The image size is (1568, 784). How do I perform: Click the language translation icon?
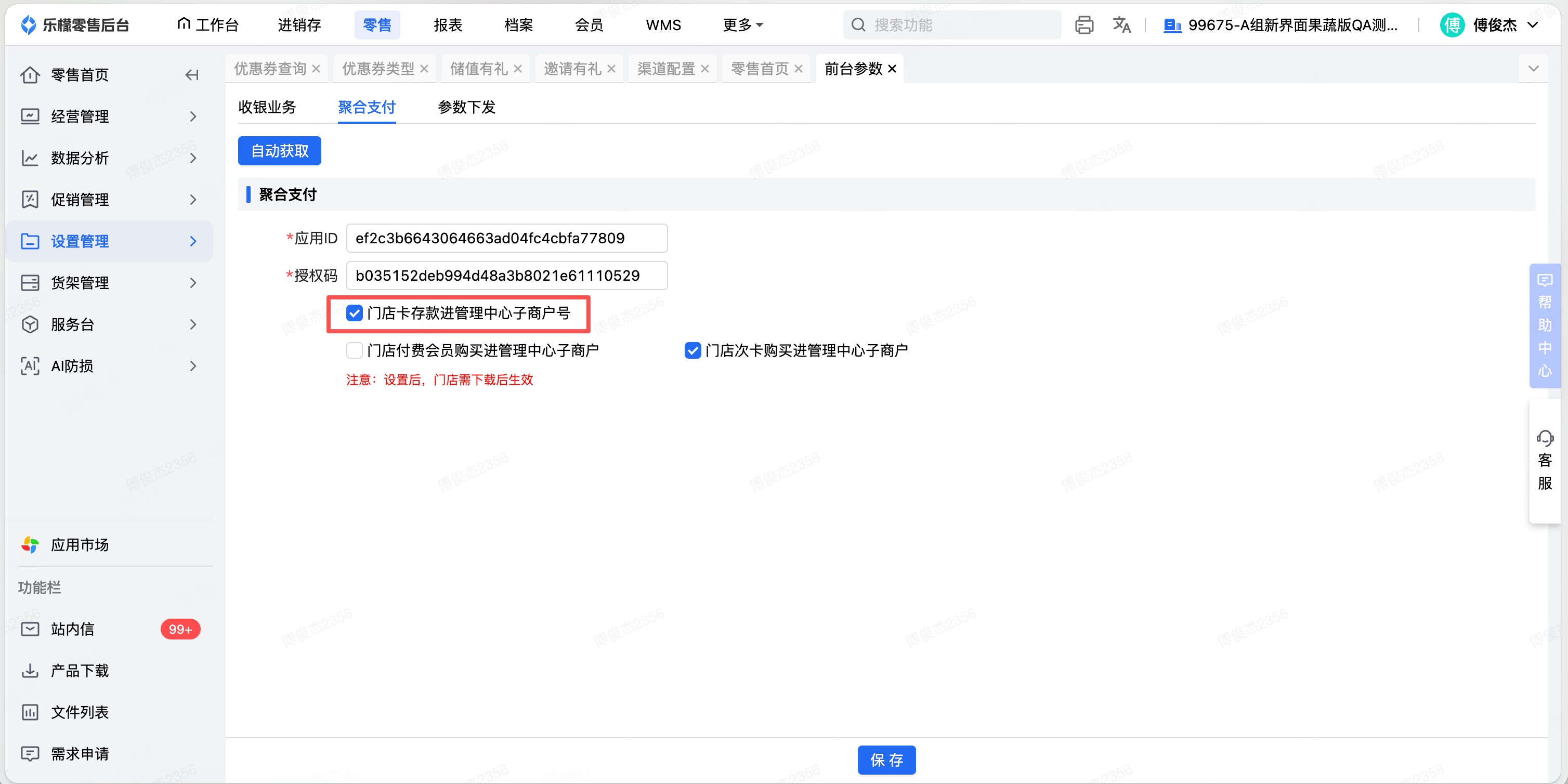(1122, 25)
